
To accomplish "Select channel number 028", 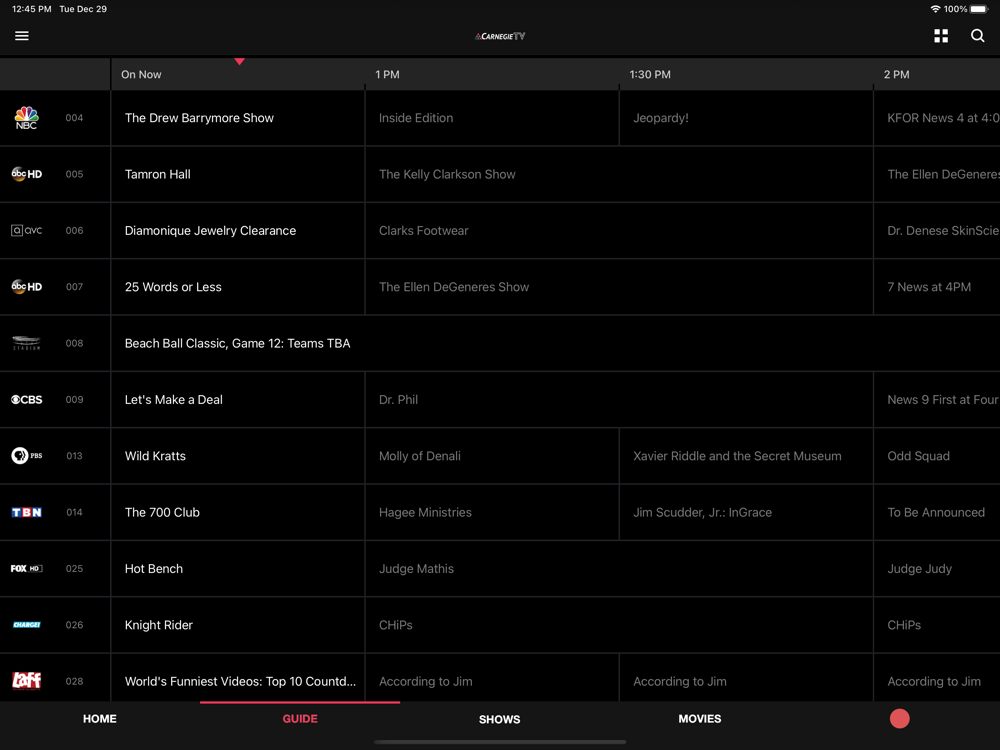I will (74, 681).
